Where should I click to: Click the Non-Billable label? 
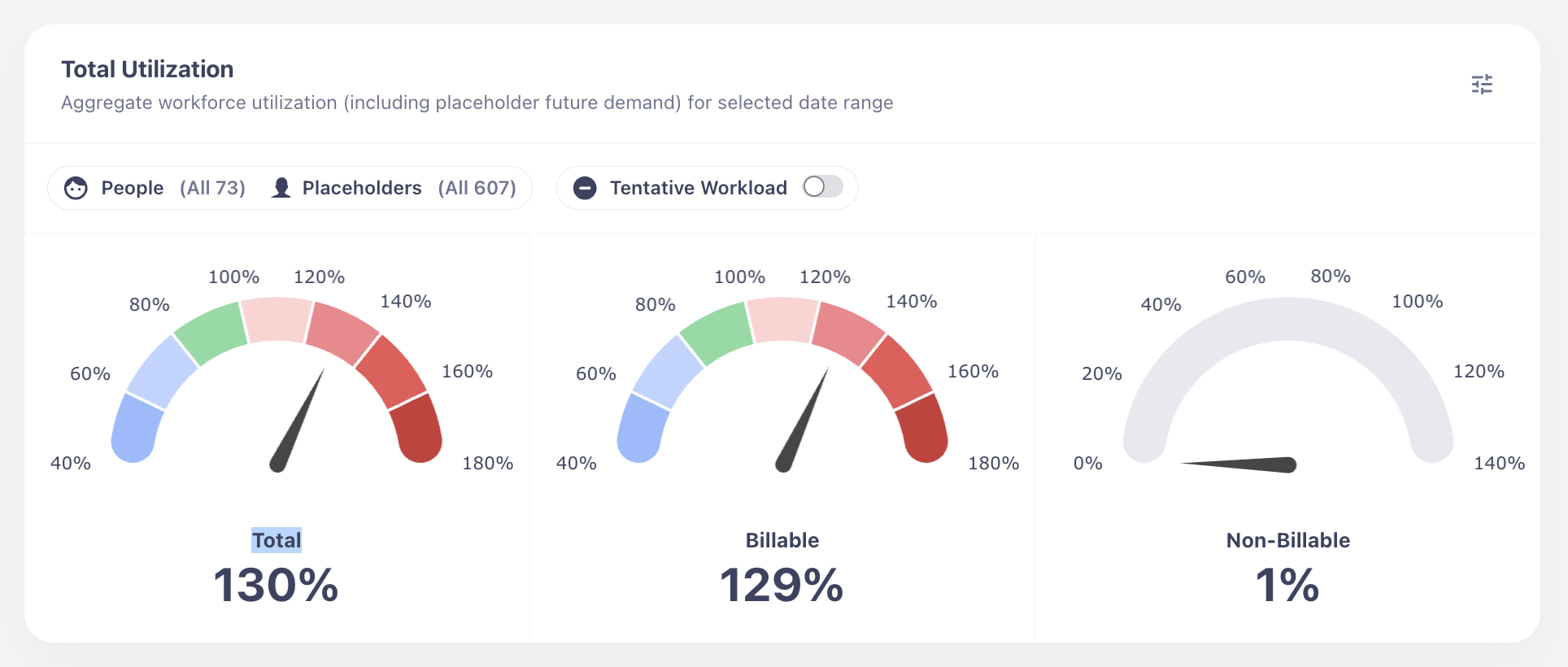(1287, 540)
